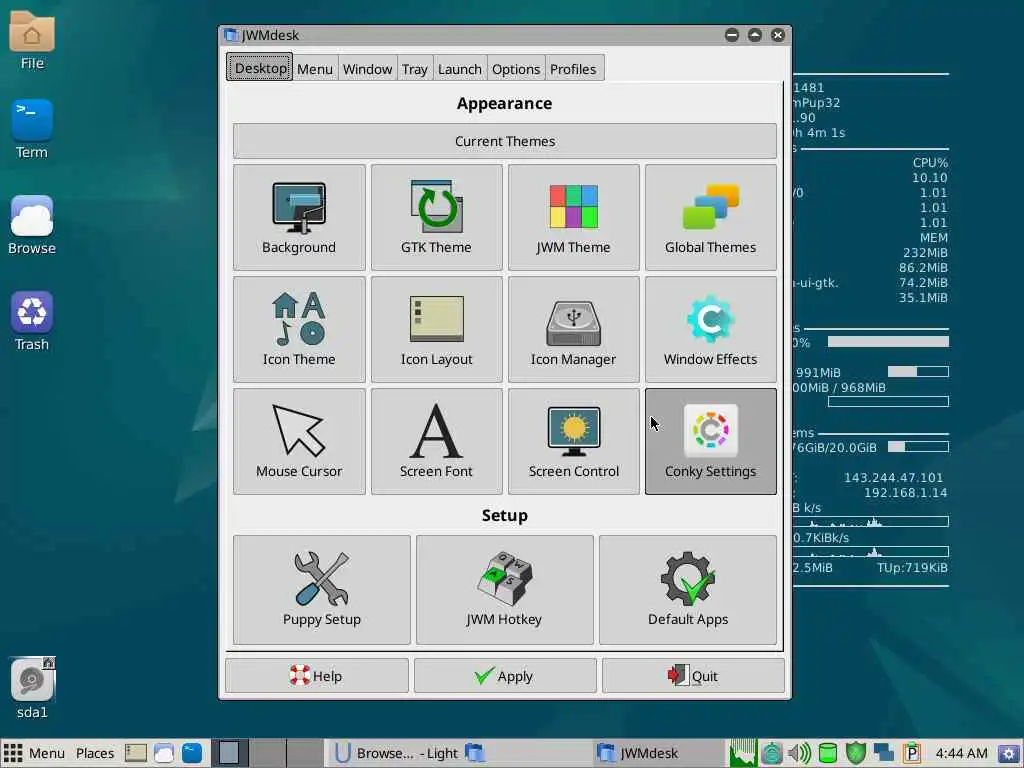Switch to the Profiles tab
The height and width of the screenshot is (768, 1024).
pos(573,69)
